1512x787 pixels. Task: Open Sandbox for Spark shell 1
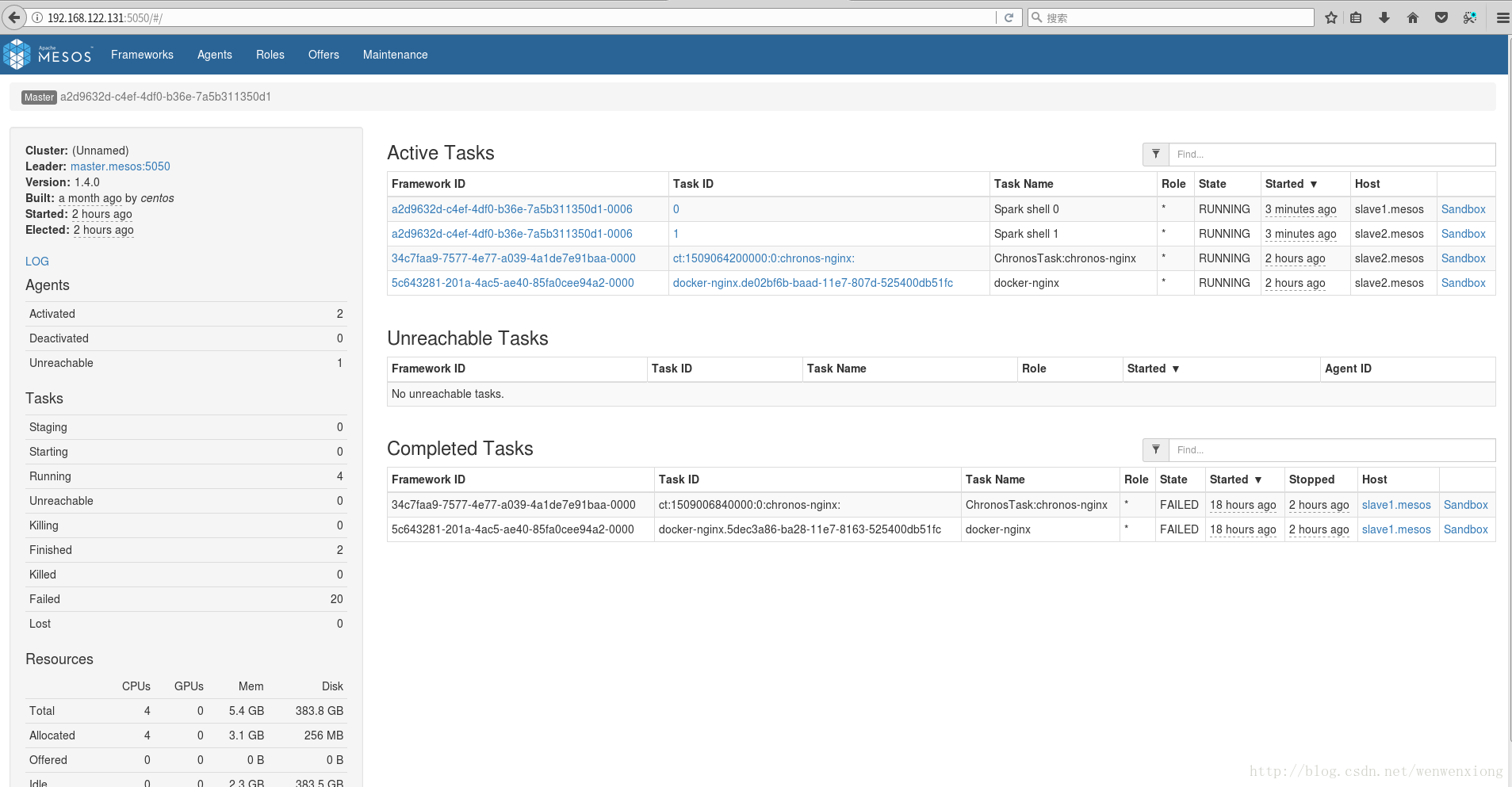(x=1463, y=234)
